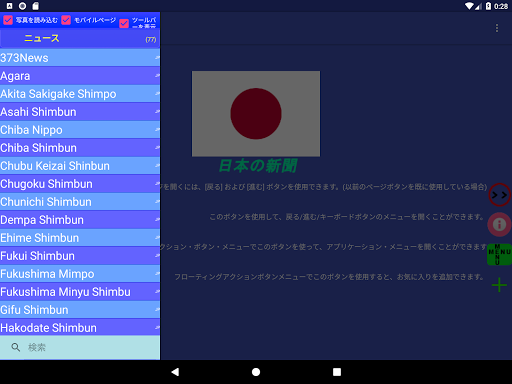This screenshot has width=512, height=384.
Task: Click the (77) count in the ニュース header
Action: click(x=151, y=40)
